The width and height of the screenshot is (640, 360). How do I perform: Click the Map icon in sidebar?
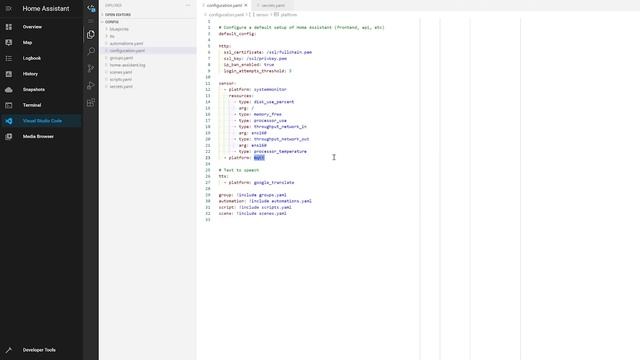pyautogui.click(x=9, y=42)
